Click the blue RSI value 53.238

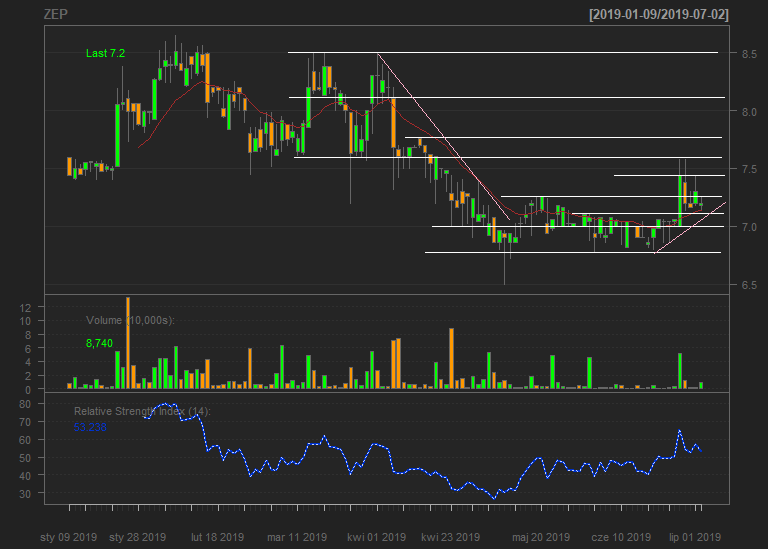tap(90, 427)
